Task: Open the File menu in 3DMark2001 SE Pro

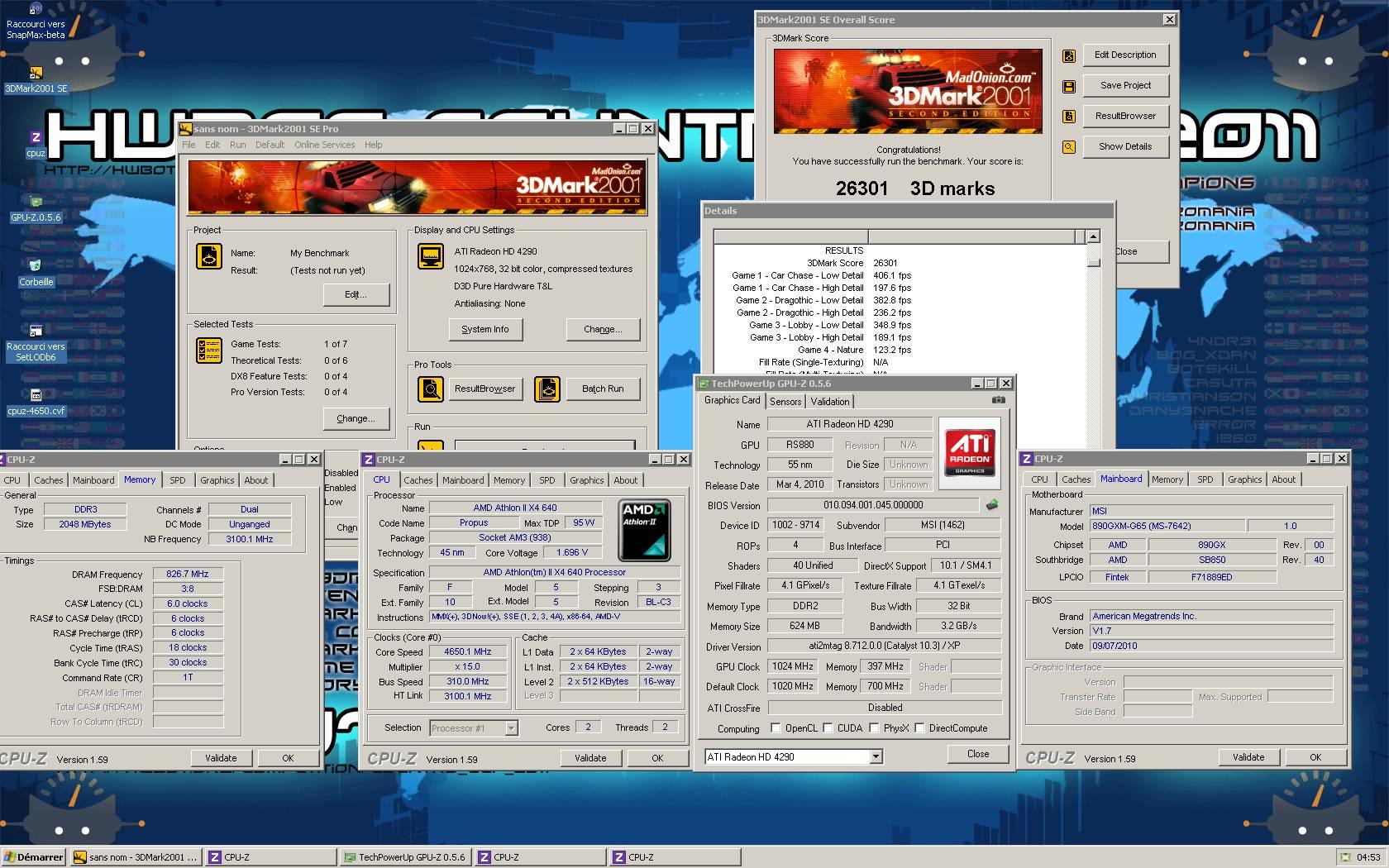Action: tap(189, 145)
